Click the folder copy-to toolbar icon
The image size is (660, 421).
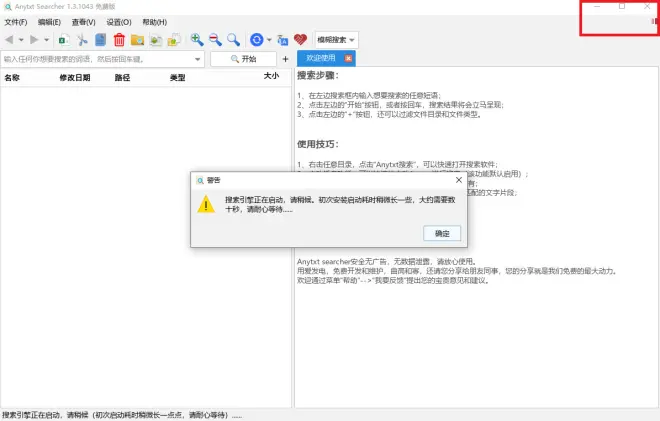click(x=174, y=40)
